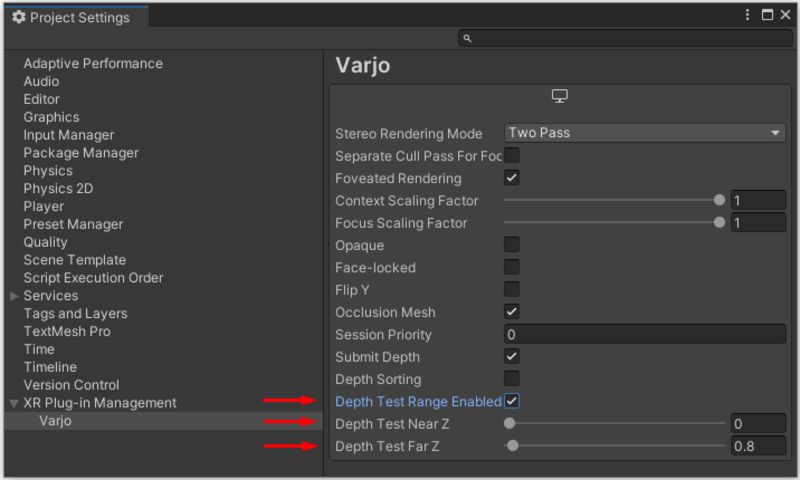Enable the Depth Sorting checkbox

pos(512,379)
